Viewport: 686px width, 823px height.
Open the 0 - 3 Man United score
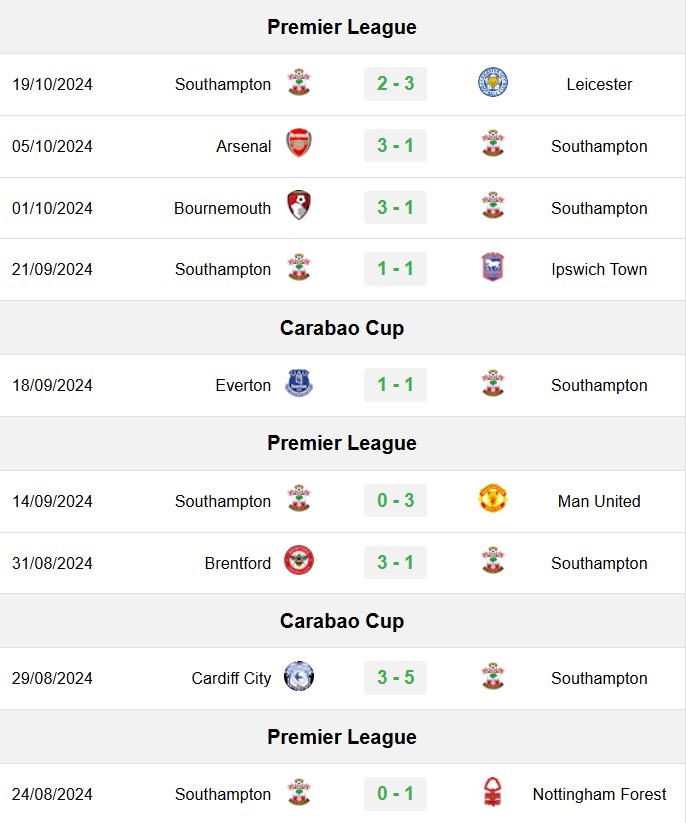point(395,500)
